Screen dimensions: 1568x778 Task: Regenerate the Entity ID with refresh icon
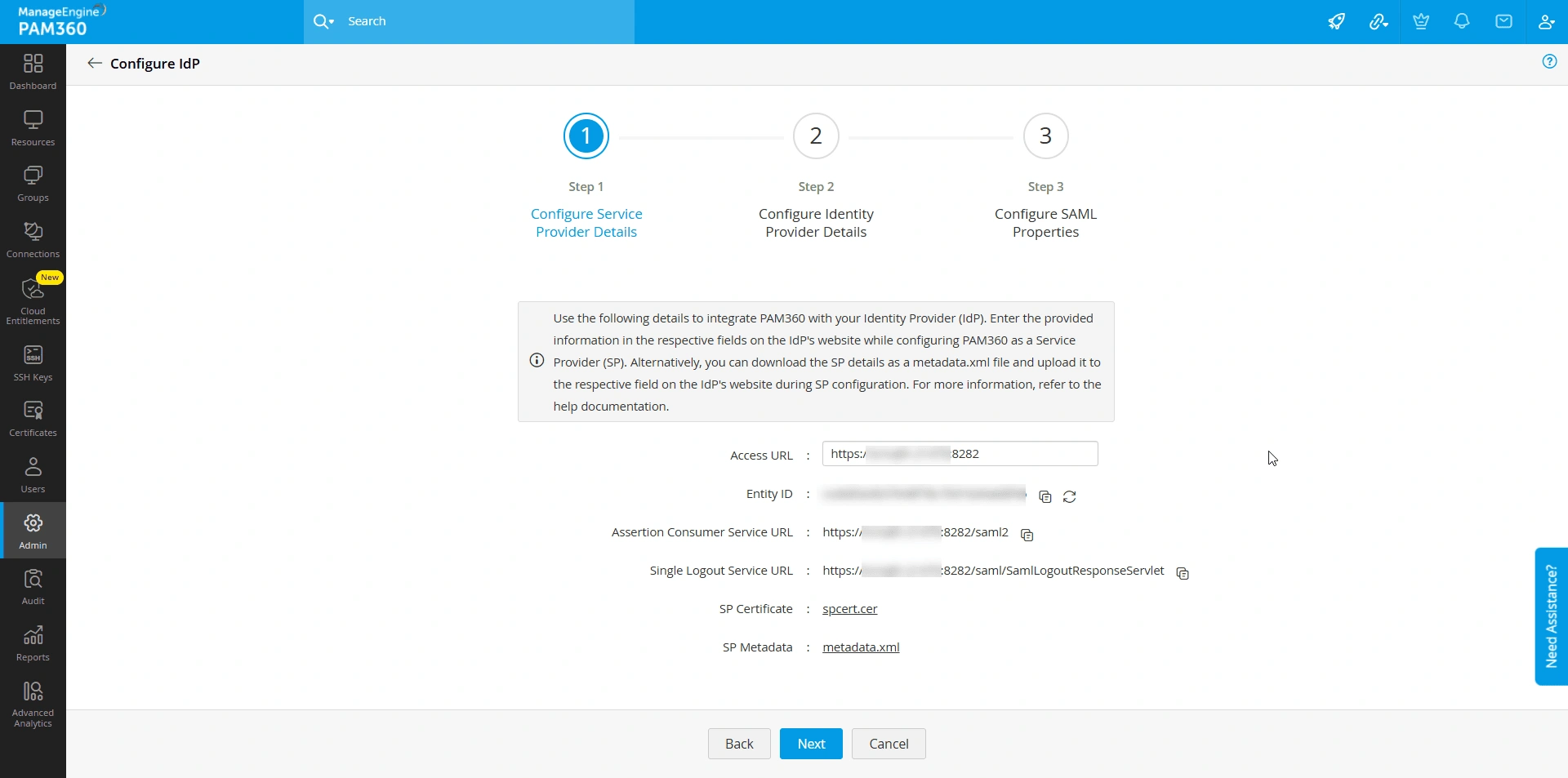(x=1069, y=496)
